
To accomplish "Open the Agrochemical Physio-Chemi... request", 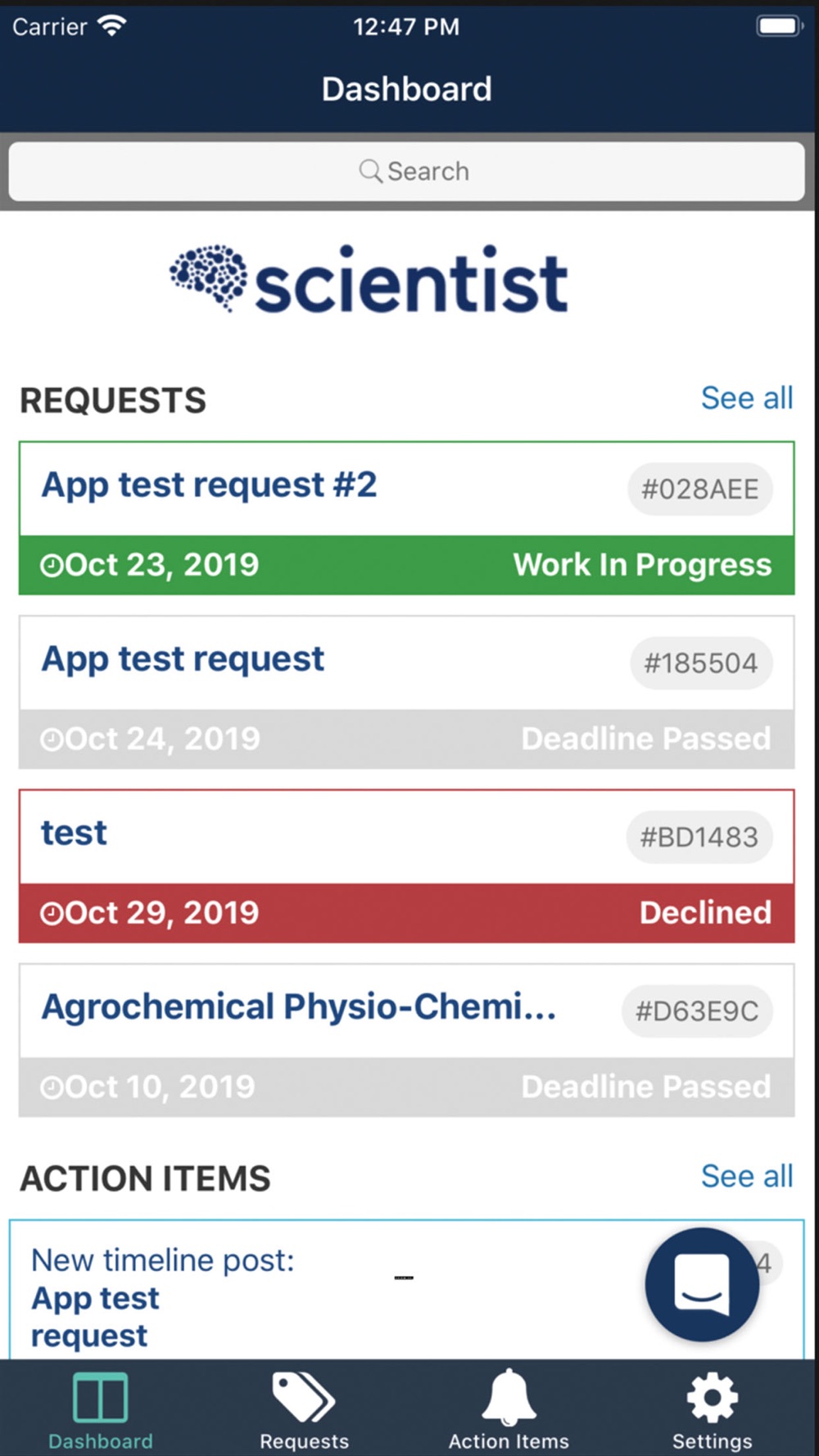I will click(407, 1040).
